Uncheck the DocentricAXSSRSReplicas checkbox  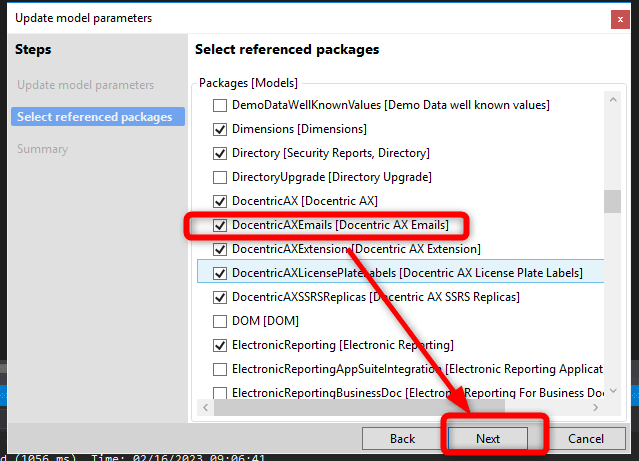221,297
